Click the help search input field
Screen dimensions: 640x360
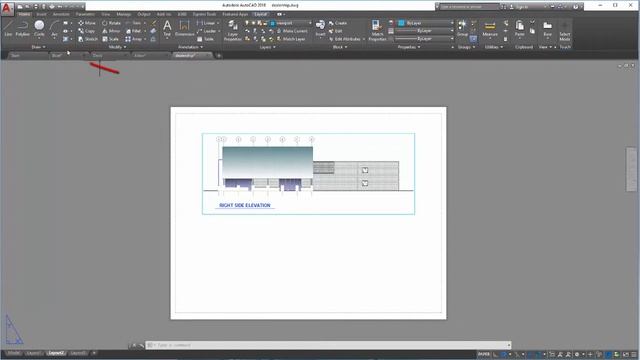point(469,7)
